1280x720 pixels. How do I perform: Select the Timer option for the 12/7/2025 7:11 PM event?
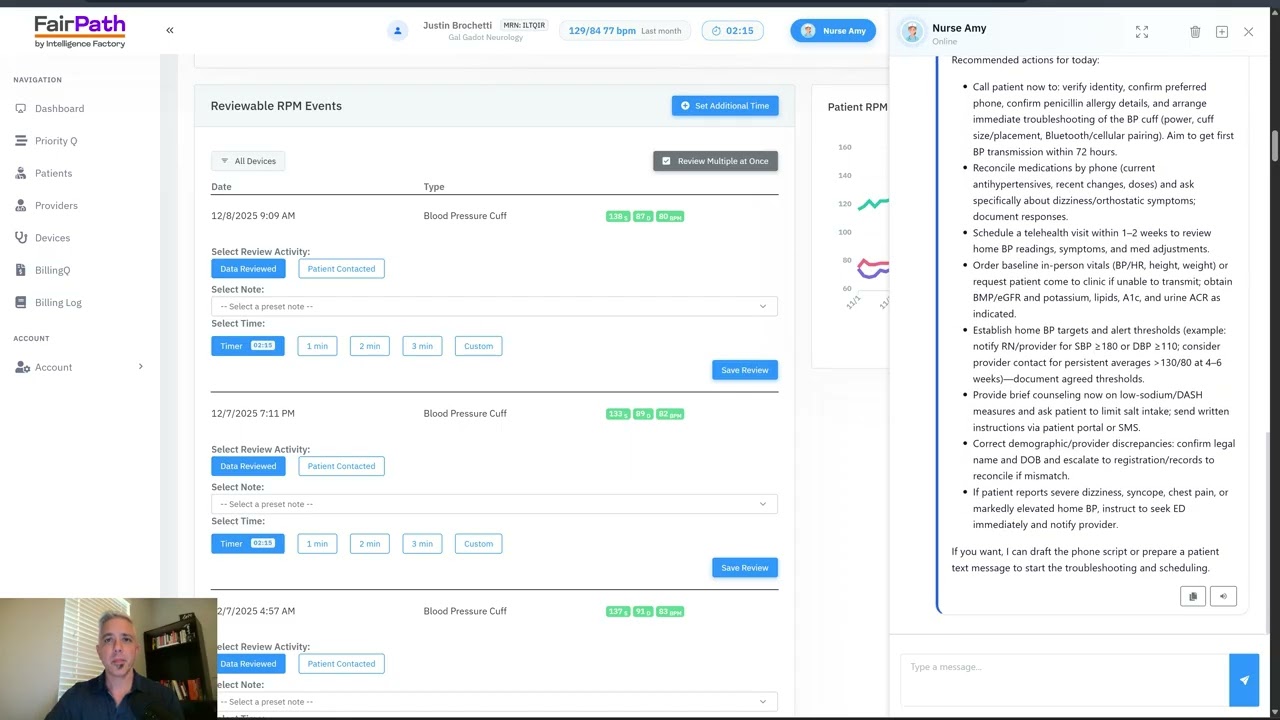(247, 544)
